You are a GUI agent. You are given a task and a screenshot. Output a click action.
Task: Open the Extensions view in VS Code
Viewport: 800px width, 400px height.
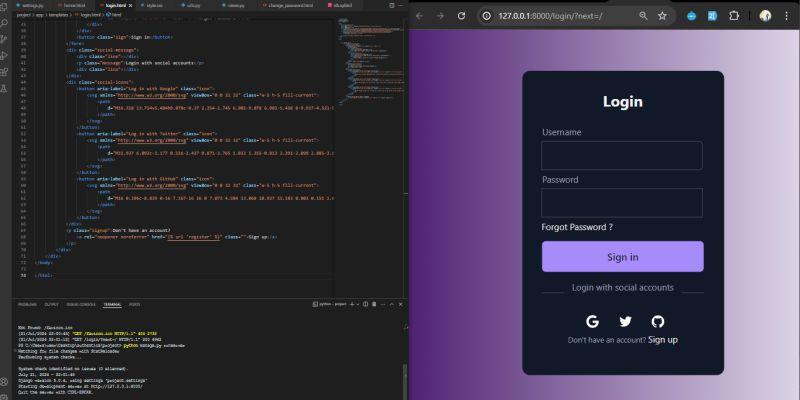(x=4, y=72)
